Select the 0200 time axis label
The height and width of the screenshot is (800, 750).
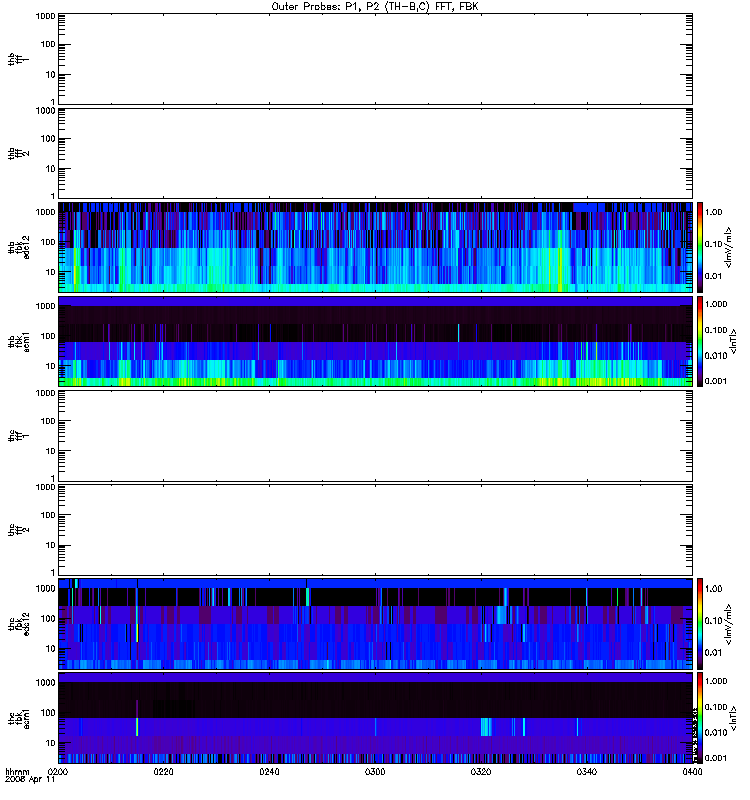pyautogui.click(x=58, y=772)
